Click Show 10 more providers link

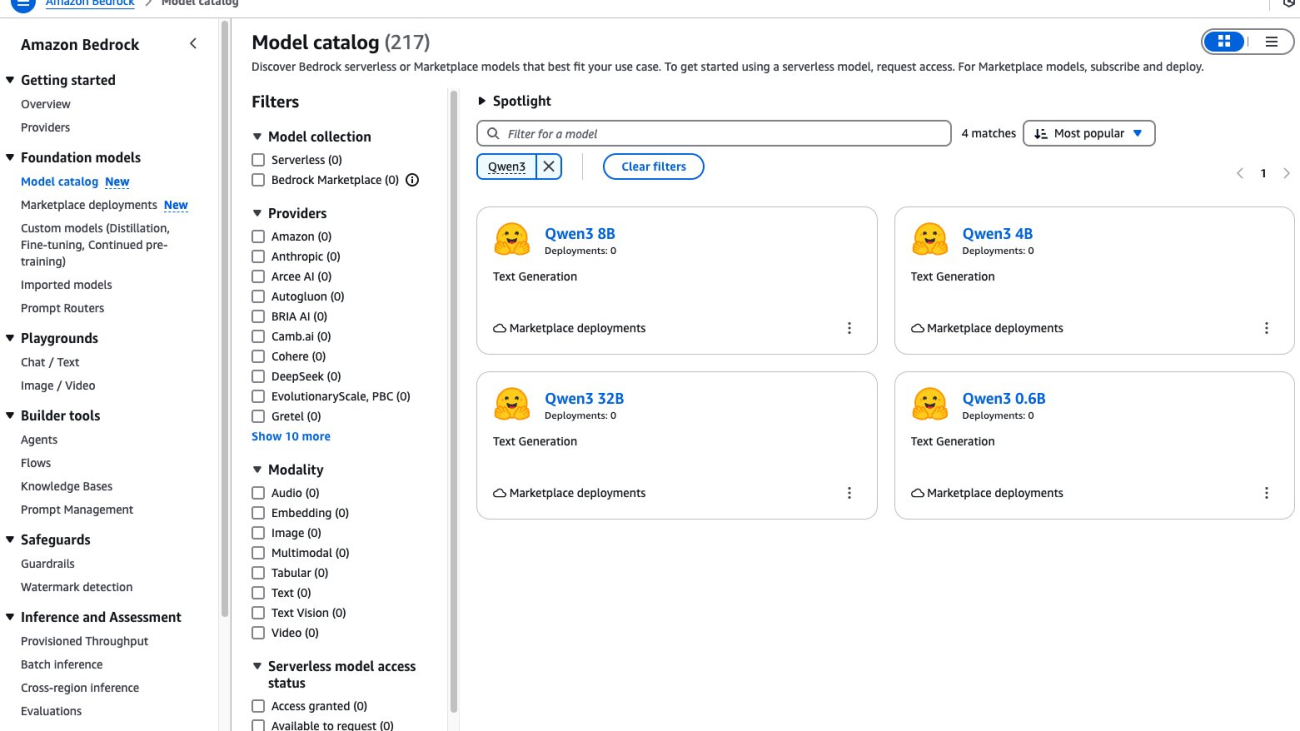click(x=291, y=437)
